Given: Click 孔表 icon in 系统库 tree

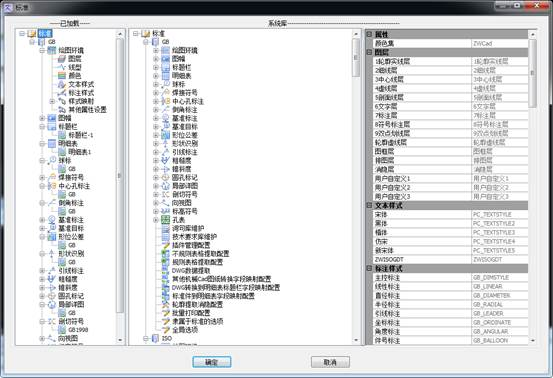Looking at the screenshot, I should point(165,220).
